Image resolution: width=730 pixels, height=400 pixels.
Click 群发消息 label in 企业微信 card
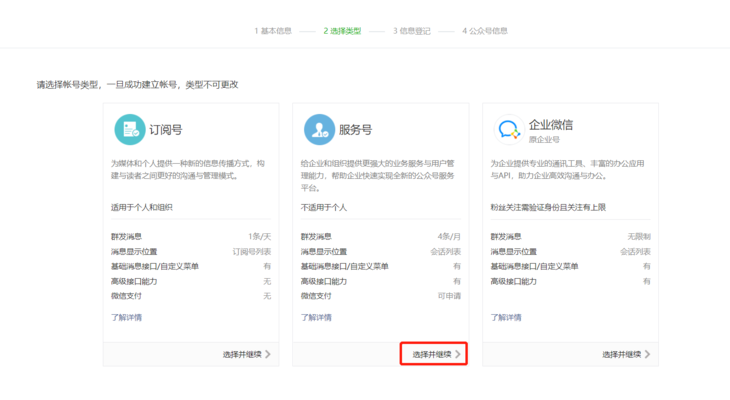(506, 237)
